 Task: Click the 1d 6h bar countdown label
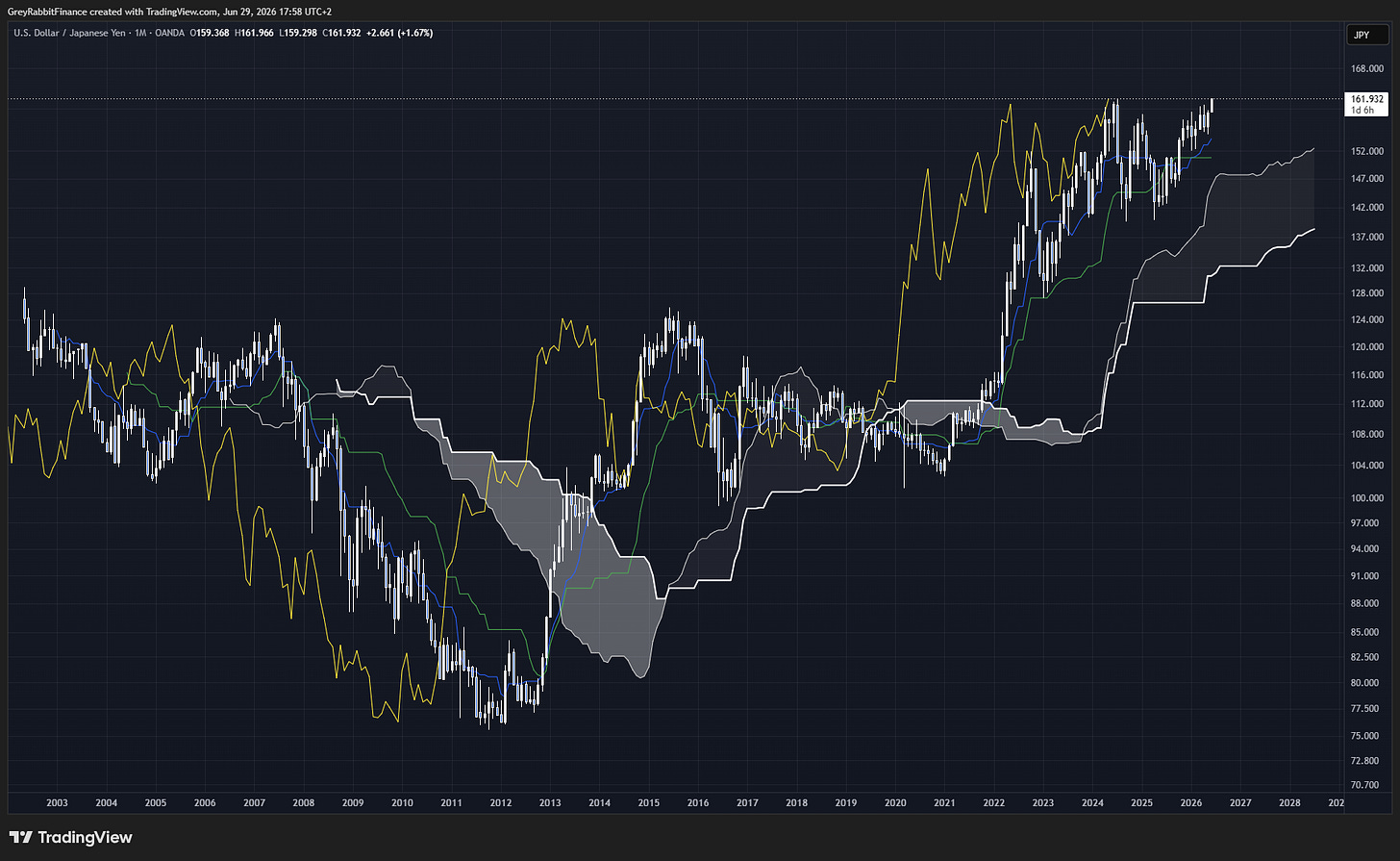coord(1362,110)
